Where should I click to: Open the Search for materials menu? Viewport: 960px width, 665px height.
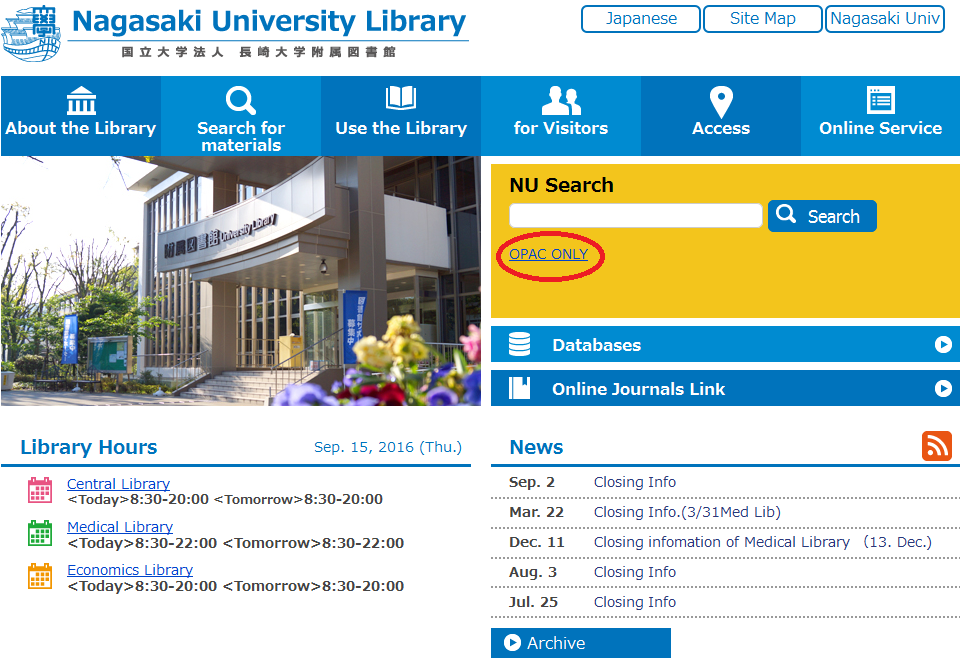[x=241, y=116]
